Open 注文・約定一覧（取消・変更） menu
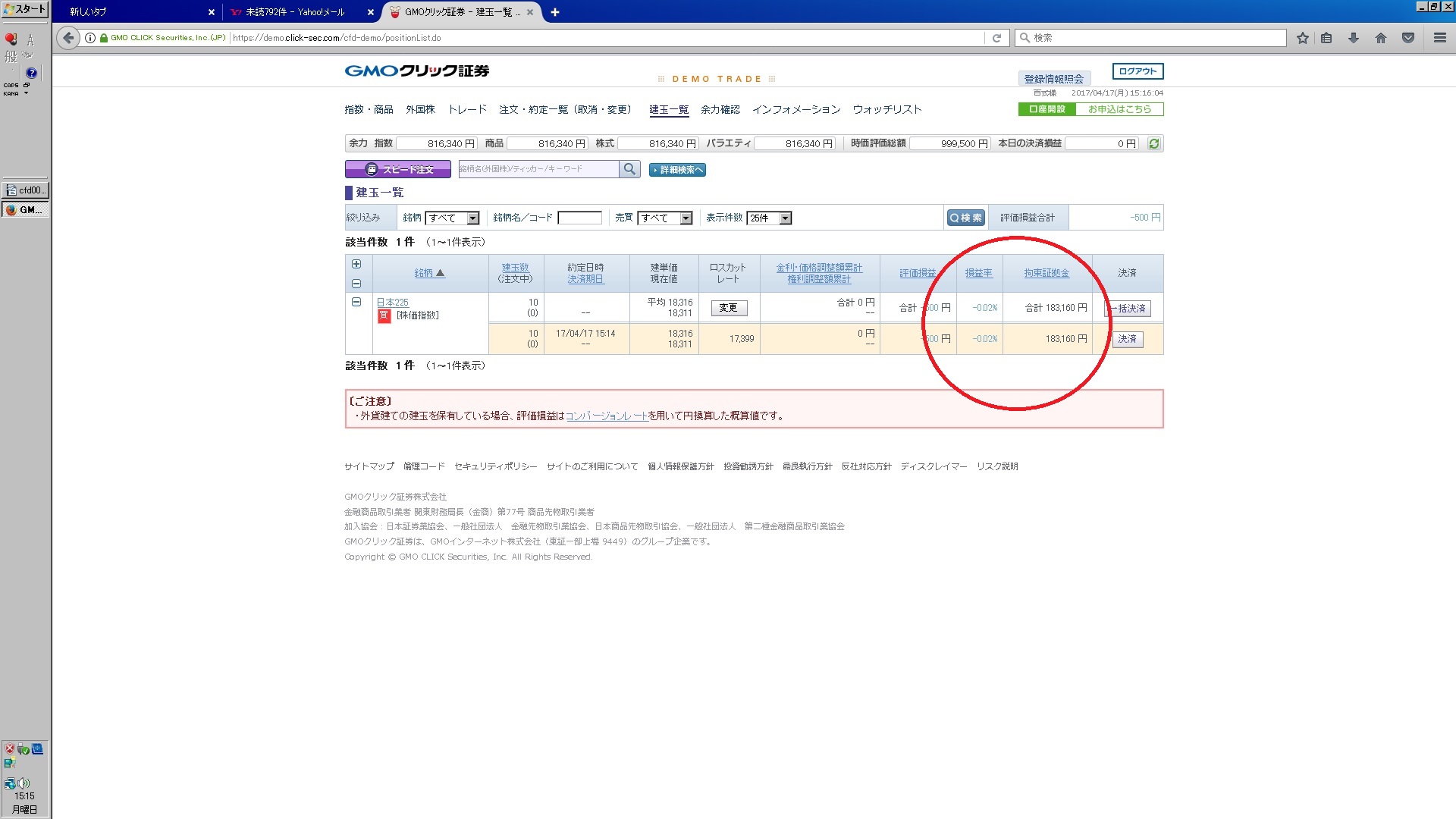 coord(566,109)
